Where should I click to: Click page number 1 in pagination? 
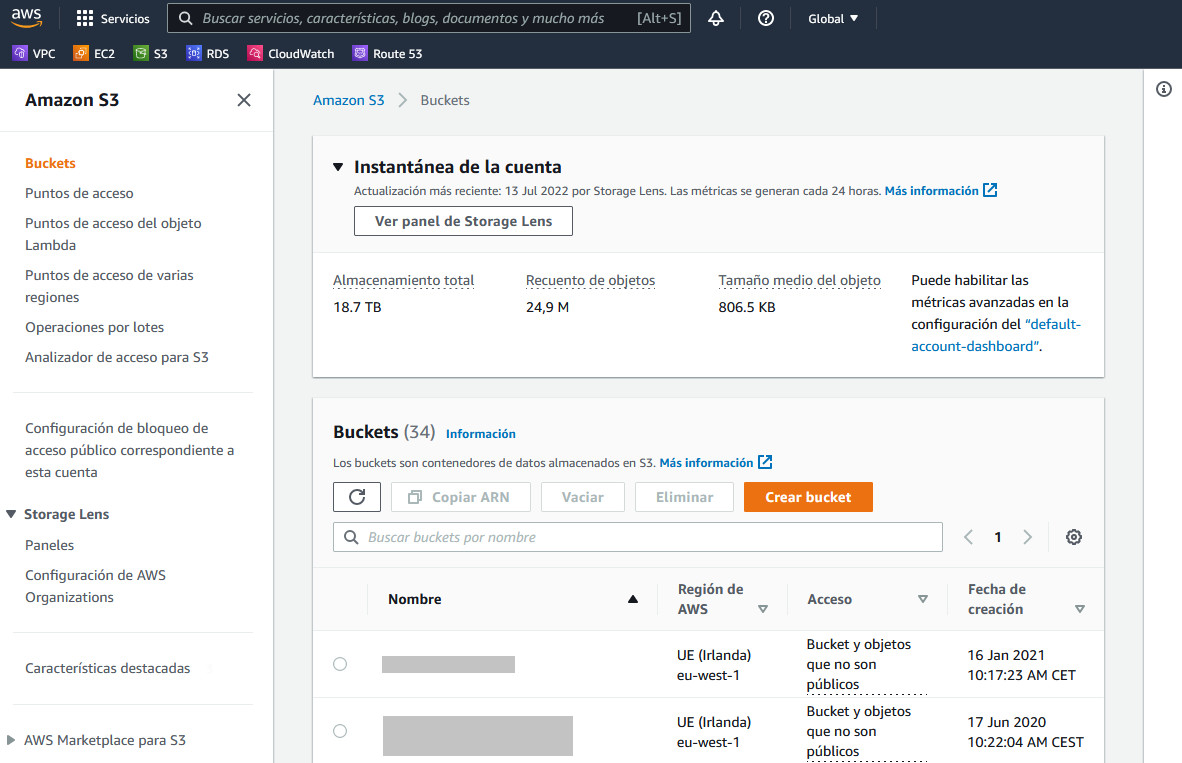[x=997, y=537]
